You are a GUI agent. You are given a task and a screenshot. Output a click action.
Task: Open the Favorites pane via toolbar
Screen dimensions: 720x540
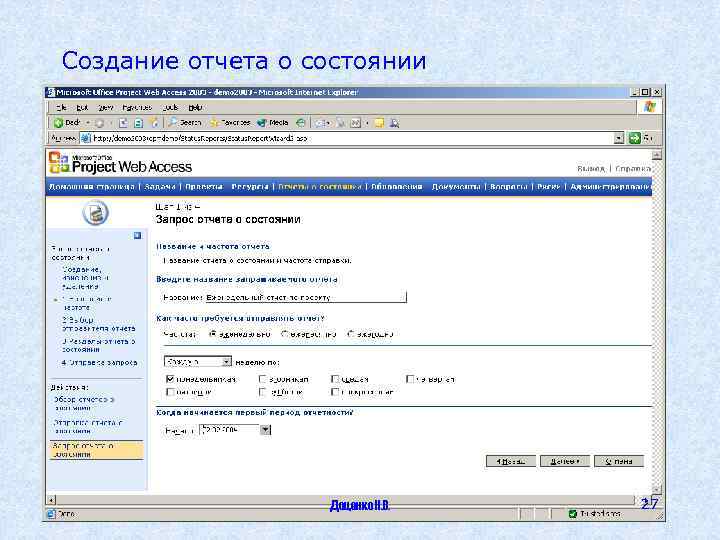point(230,123)
